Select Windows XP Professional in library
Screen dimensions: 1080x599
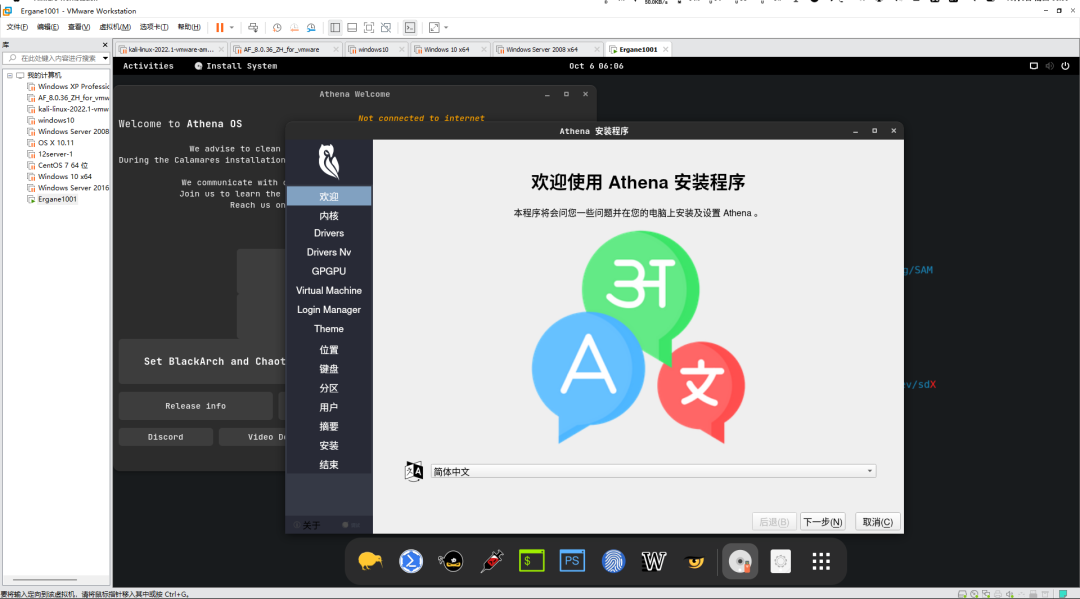coord(68,87)
